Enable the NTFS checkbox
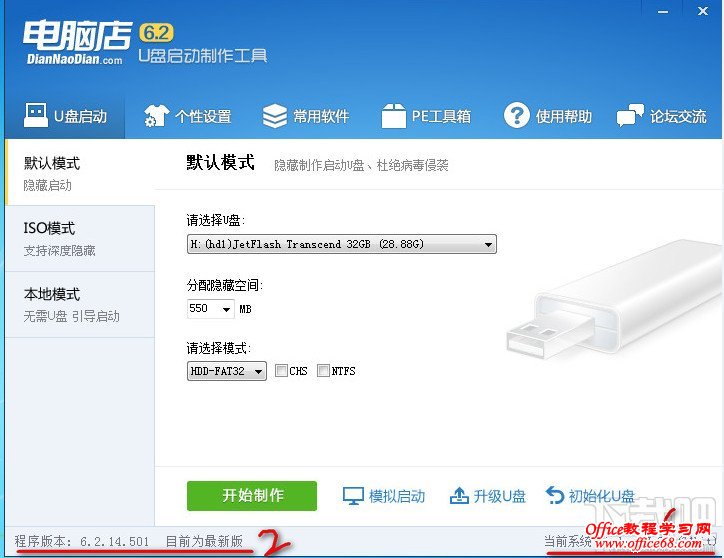The width and height of the screenshot is (724, 558). (323, 370)
